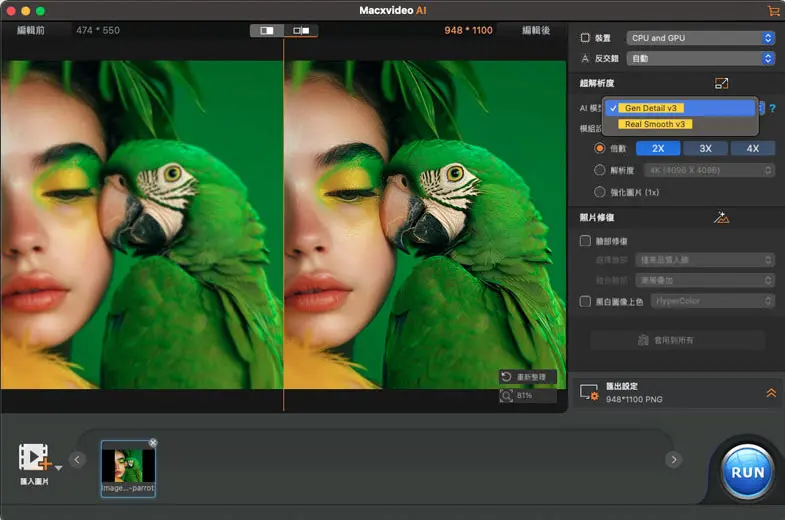This screenshot has height=520, width=785.
Task: Click the add image icon at bottom left
Action: [35, 457]
